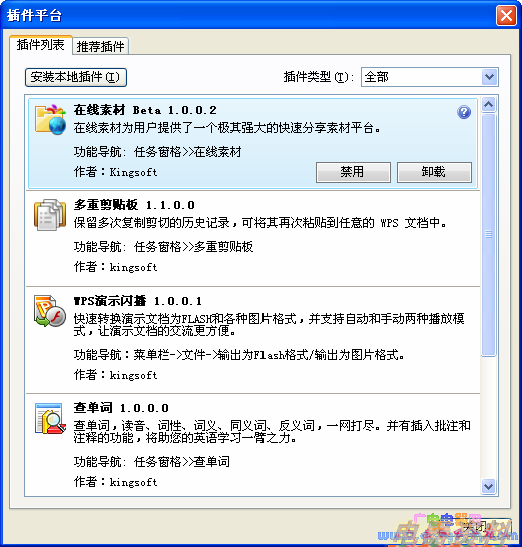Click the 在线素材 folder globe icon

[50, 119]
